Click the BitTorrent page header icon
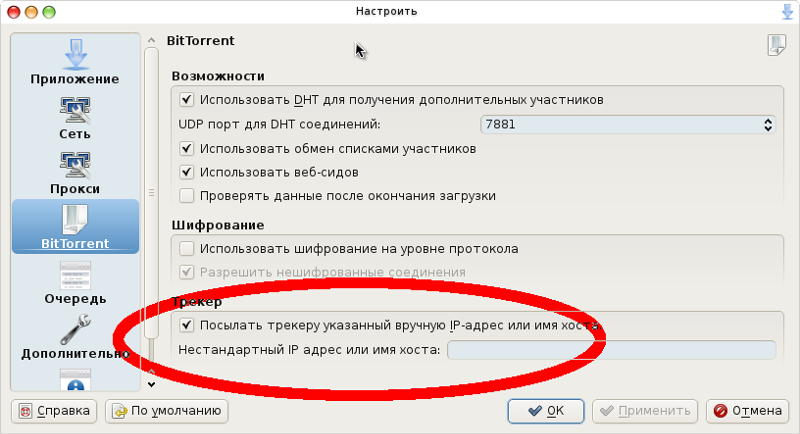800x434 pixels. (x=777, y=45)
